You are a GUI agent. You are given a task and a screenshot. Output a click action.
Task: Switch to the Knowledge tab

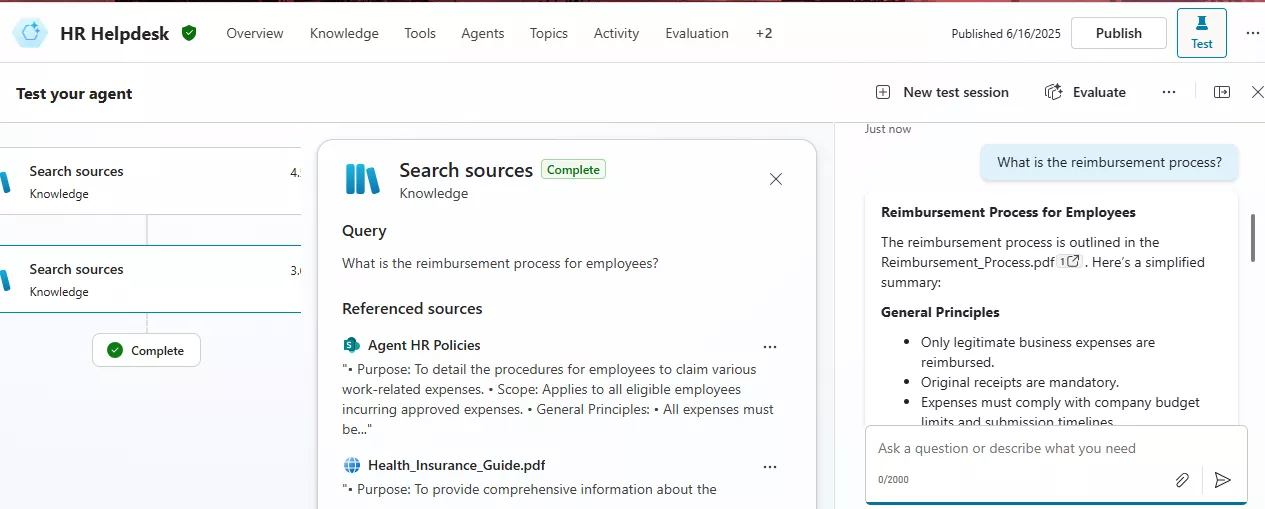click(x=344, y=33)
